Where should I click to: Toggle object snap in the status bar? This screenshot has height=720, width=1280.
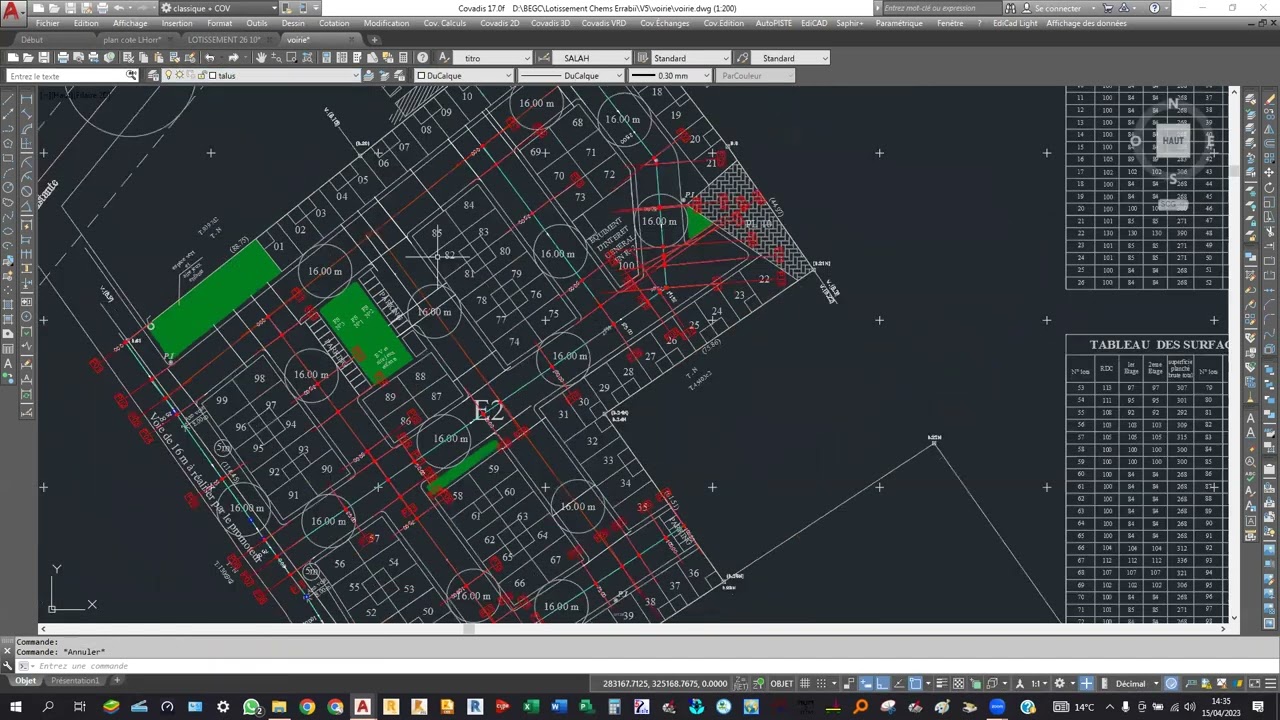point(915,684)
